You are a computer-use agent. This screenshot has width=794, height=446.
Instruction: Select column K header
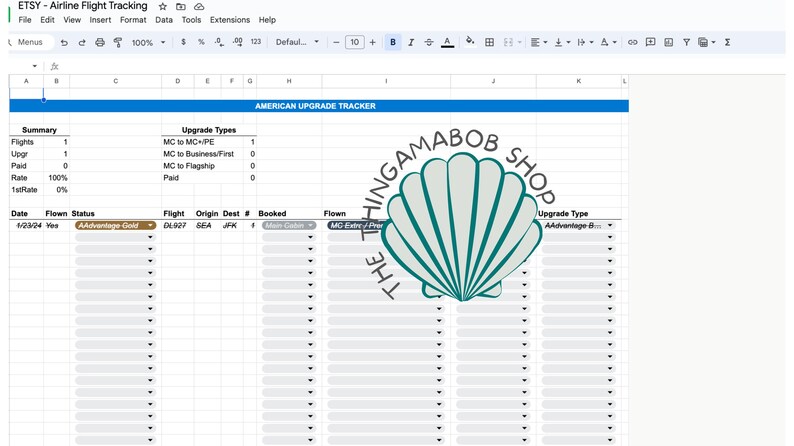(579, 81)
